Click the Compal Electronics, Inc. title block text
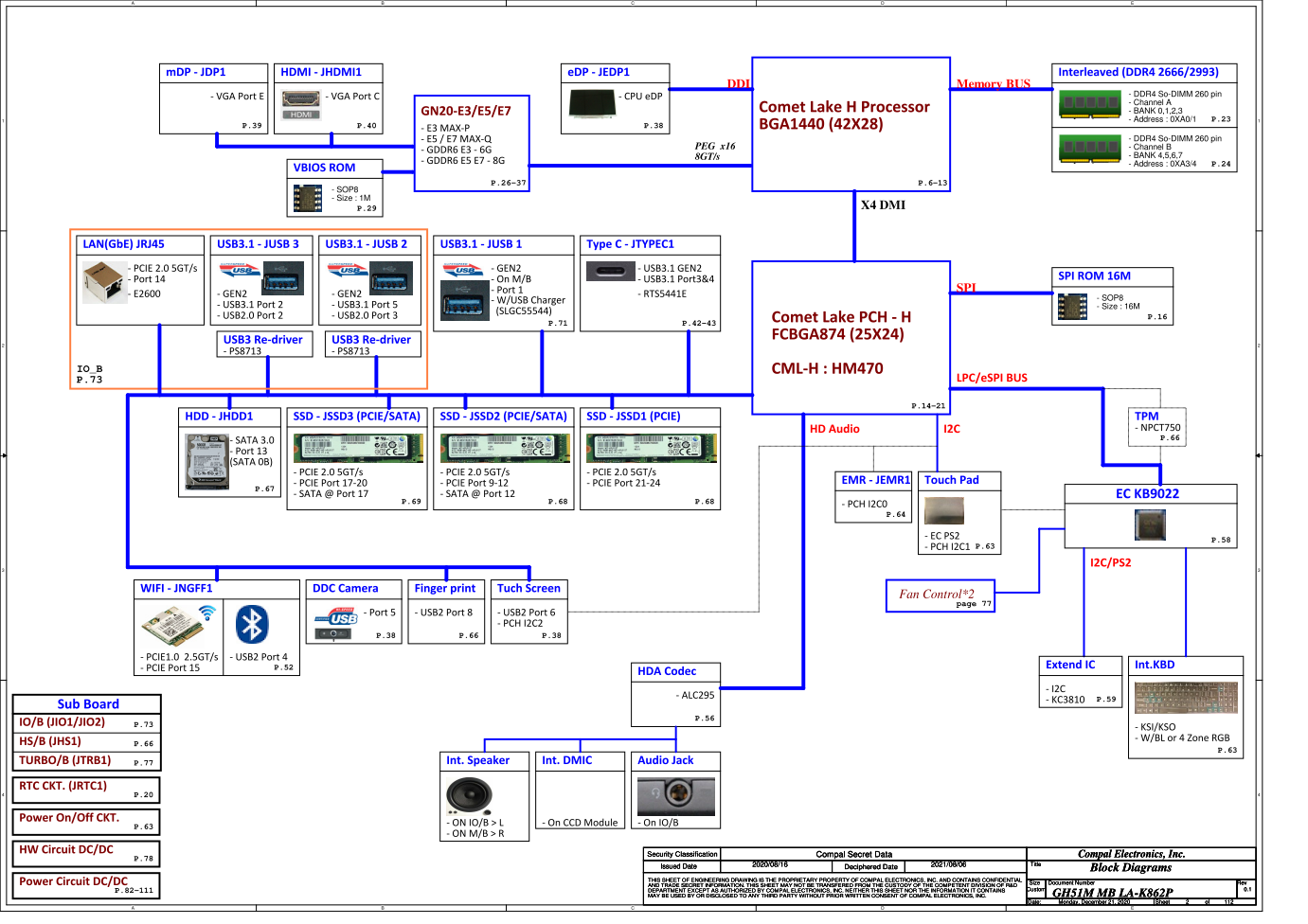 [1131, 854]
